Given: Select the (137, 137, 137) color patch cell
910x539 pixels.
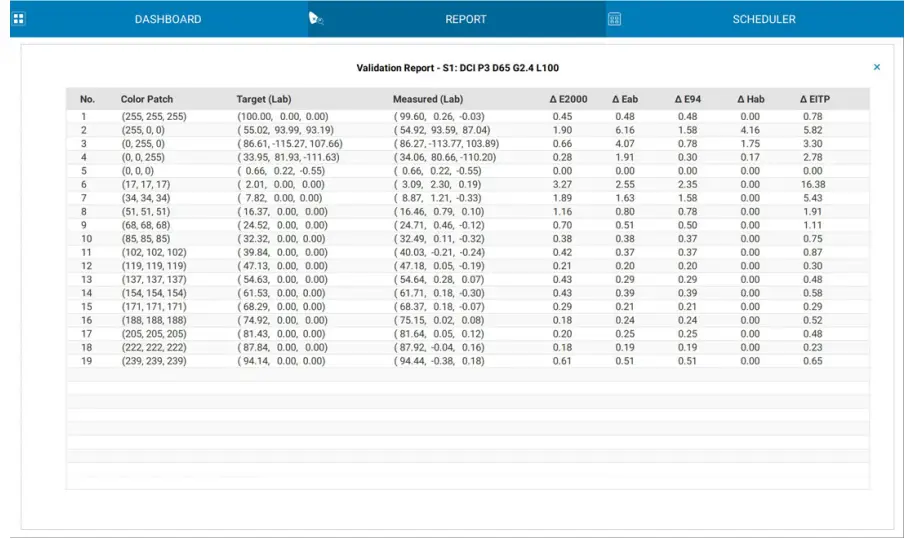Looking at the screenshot, I should pyautogui.click(x=154, y=280).
